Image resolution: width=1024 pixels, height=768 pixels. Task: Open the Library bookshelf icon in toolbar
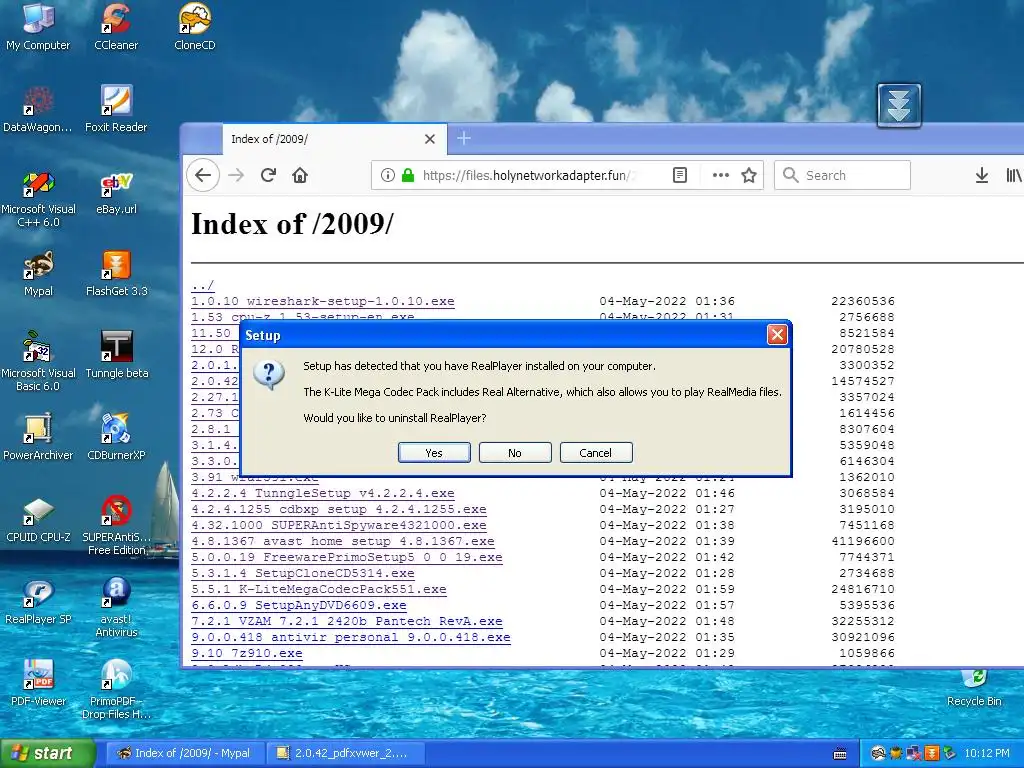(x=1014, y=175)
